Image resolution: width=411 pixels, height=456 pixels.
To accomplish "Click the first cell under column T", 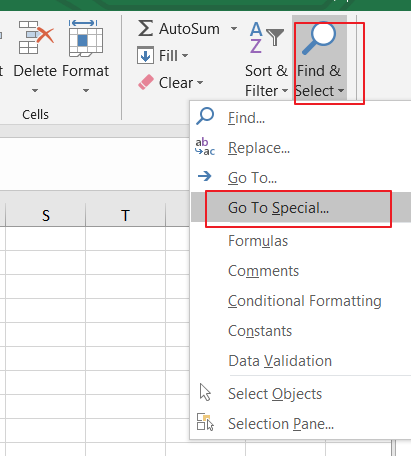I will [125, 239].
